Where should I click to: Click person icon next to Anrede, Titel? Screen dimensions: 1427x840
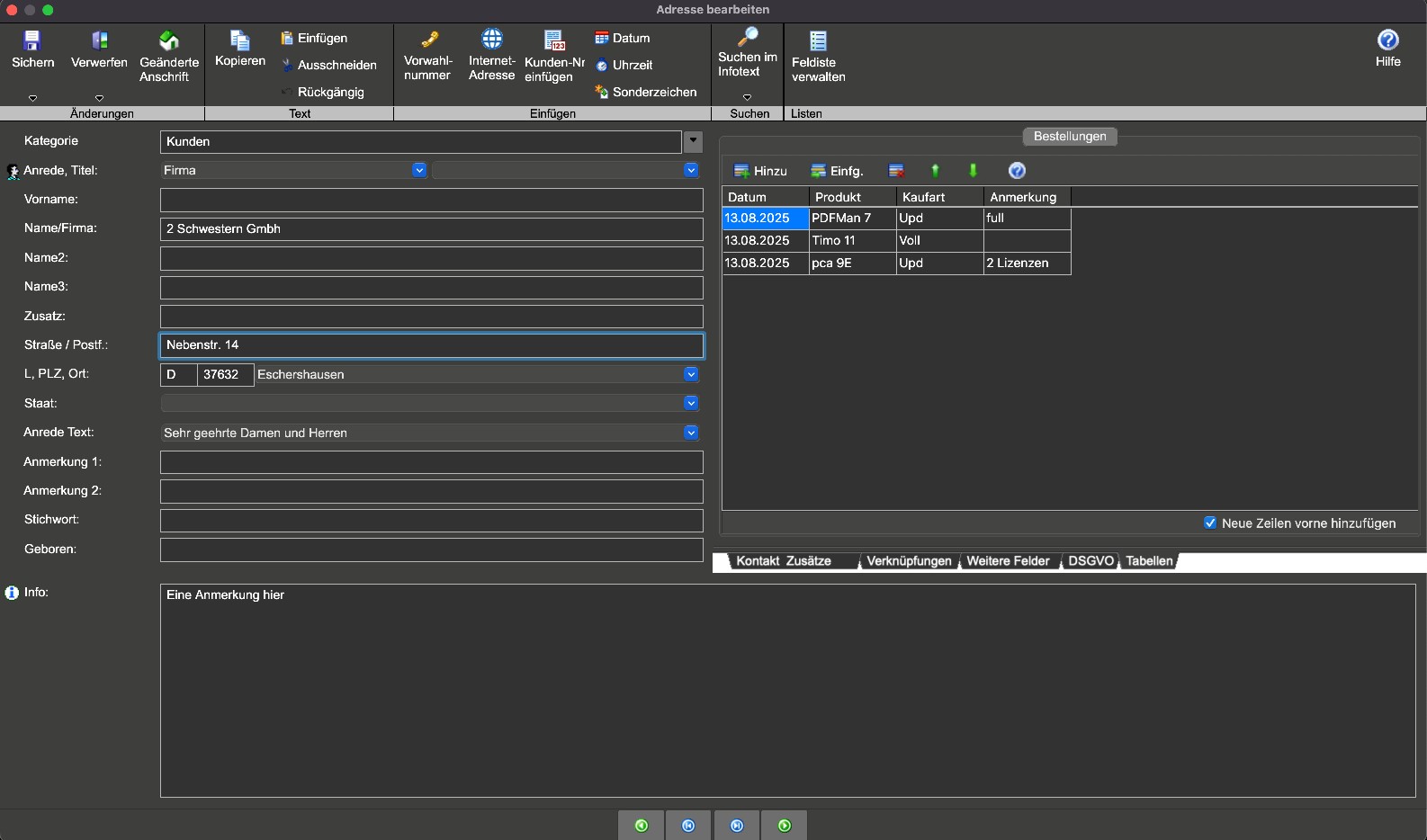13,171
